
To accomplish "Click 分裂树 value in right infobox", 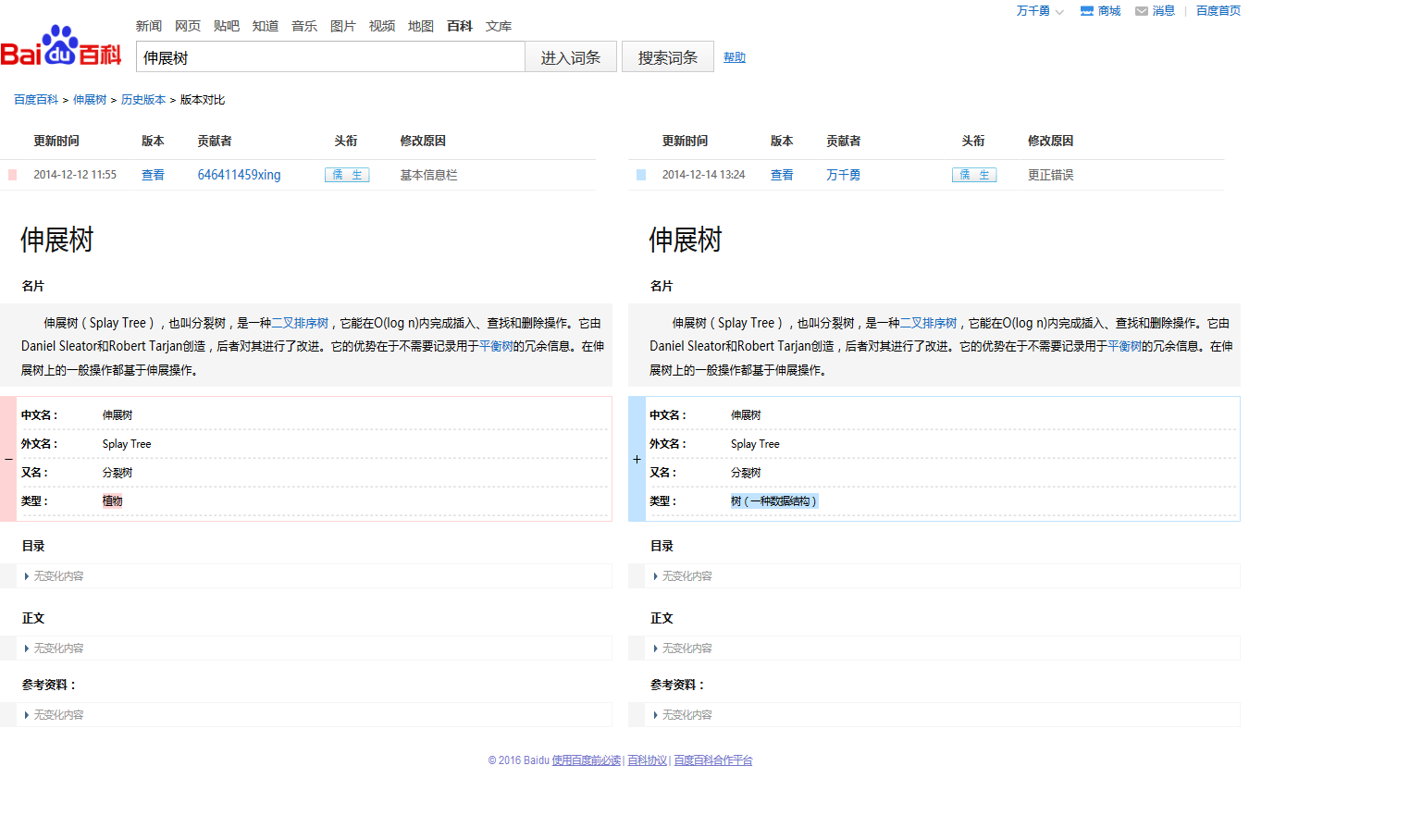I will (746, 473).
